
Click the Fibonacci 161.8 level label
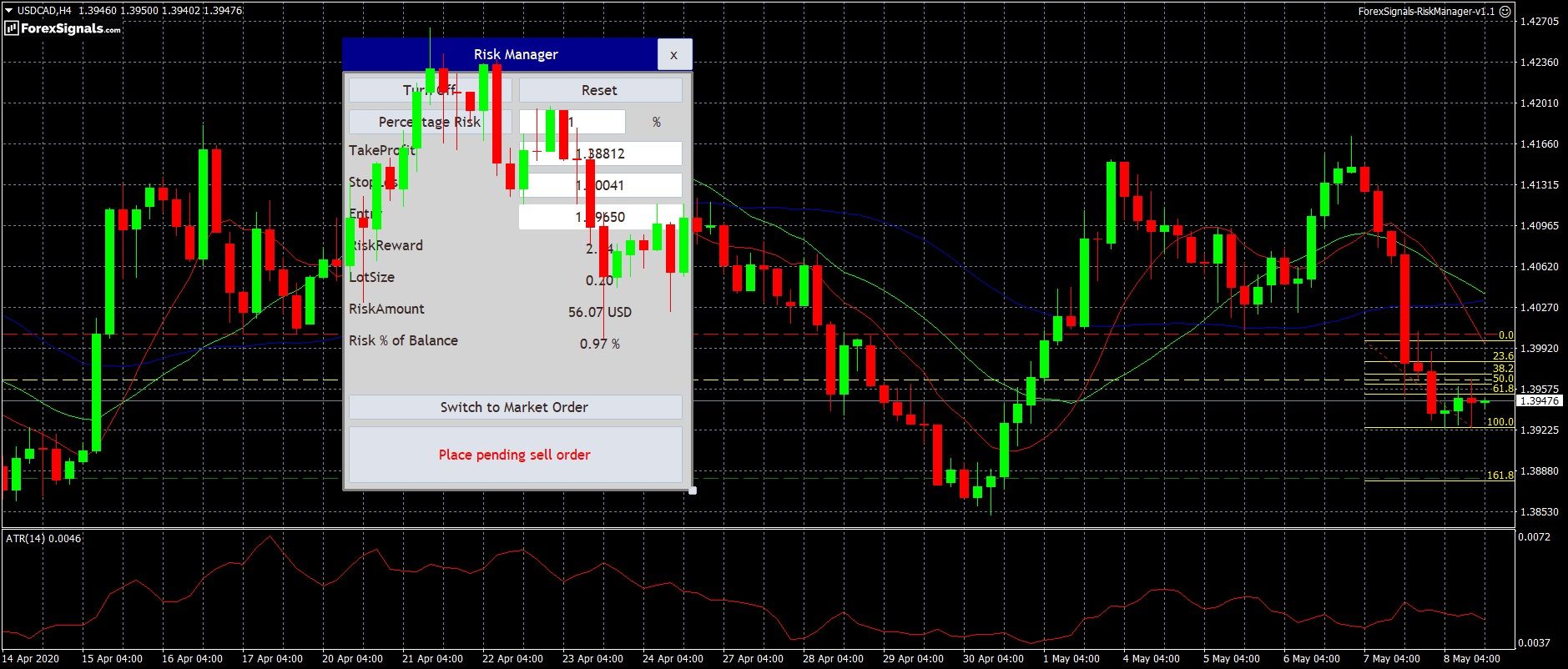[1500, 475]
